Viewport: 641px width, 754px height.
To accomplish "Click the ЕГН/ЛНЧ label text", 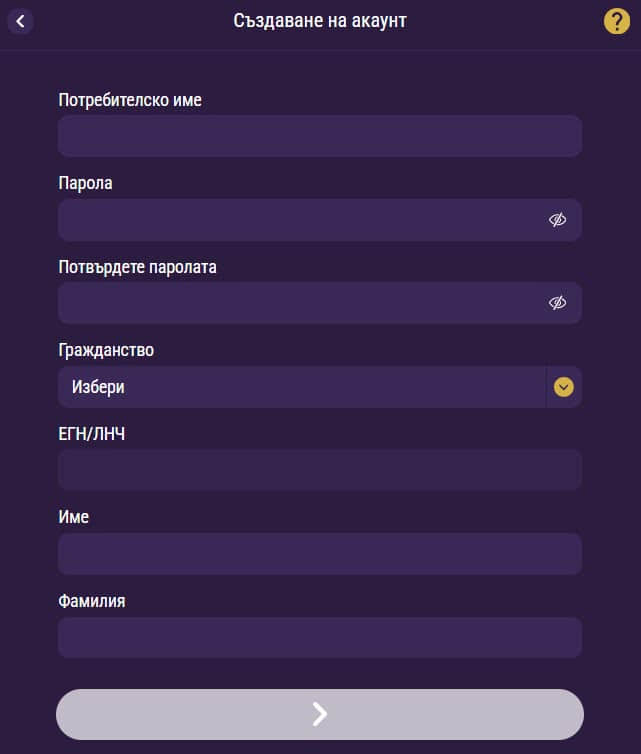I will coord(92,434).
